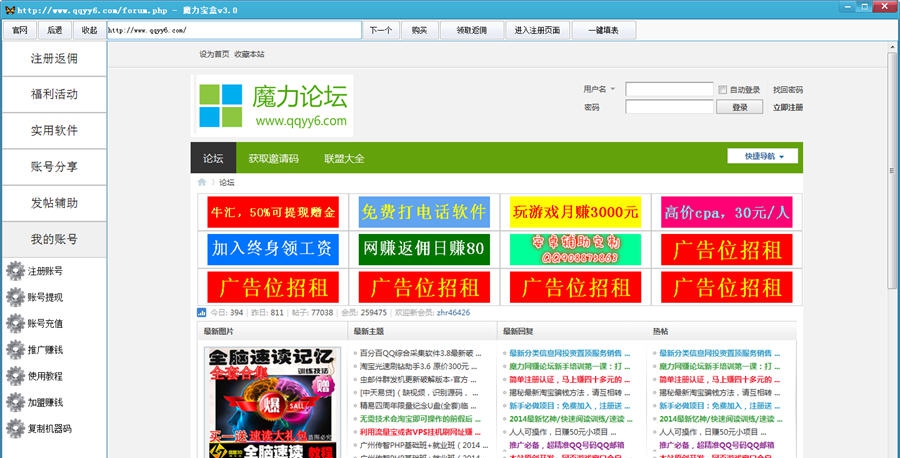Image resolution: width=900 pixels, height=458 pixels.
Task: Click the breadcrumb 论坛 link
Action: [227, 183]
